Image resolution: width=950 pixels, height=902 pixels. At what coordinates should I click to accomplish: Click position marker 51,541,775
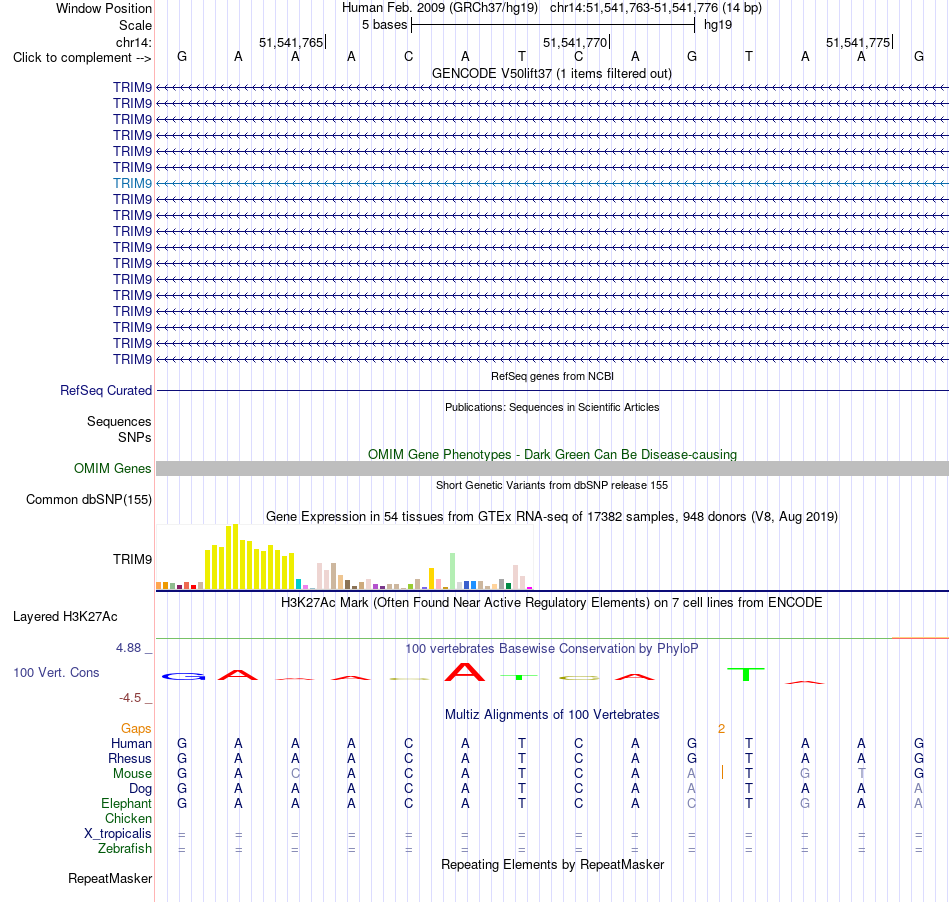tap(859, 42)
